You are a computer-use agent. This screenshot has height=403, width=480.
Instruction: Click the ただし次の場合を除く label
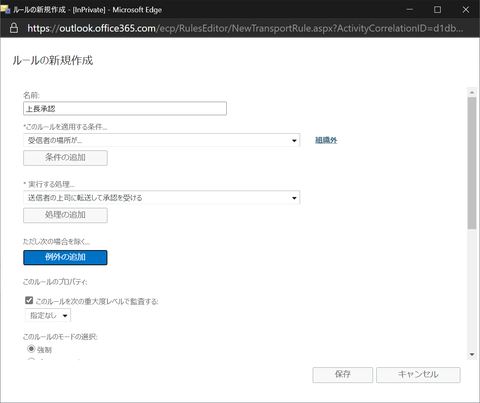[56, 242]
